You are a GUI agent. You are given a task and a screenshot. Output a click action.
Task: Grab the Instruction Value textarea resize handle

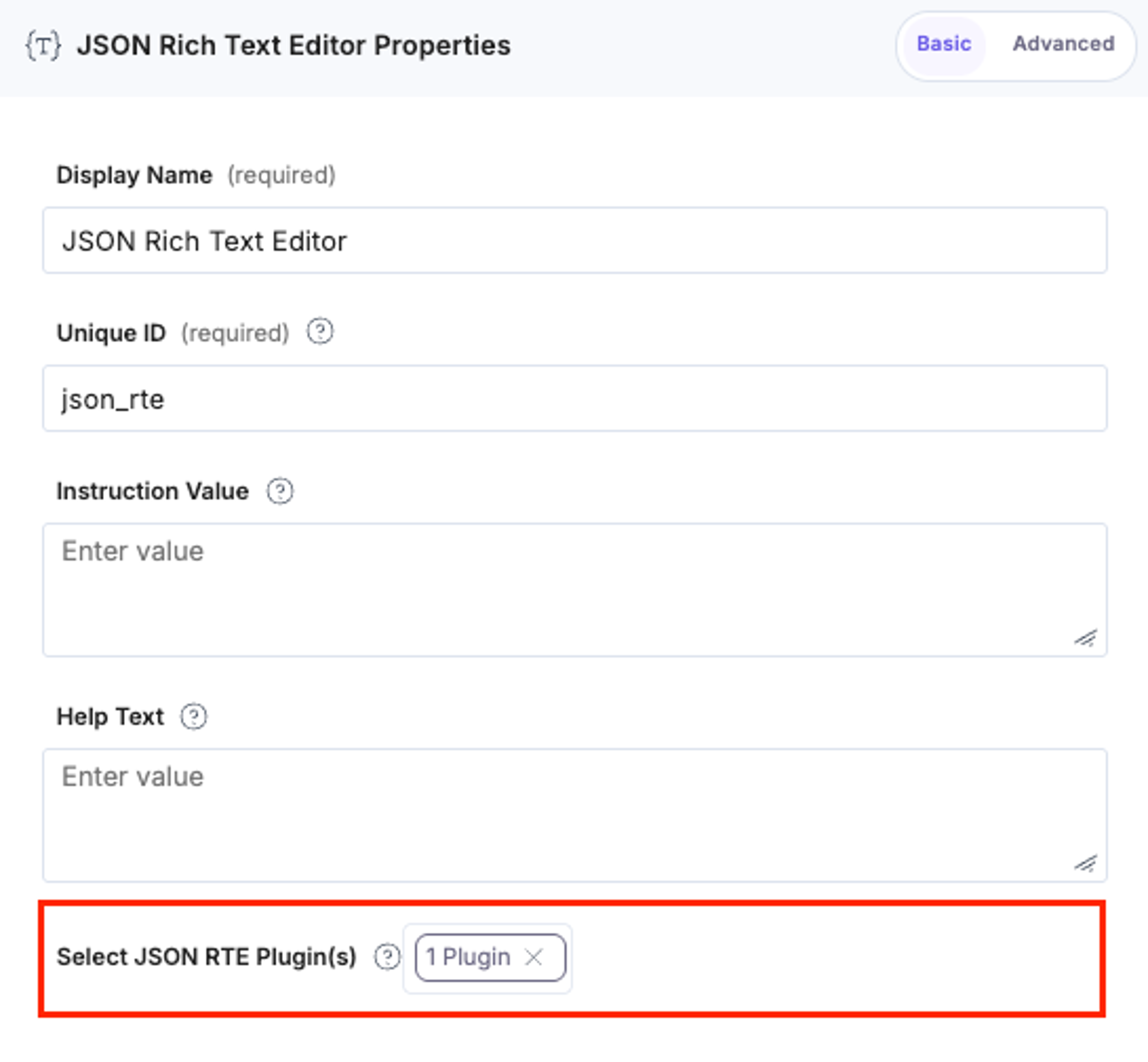point(1086,638)
